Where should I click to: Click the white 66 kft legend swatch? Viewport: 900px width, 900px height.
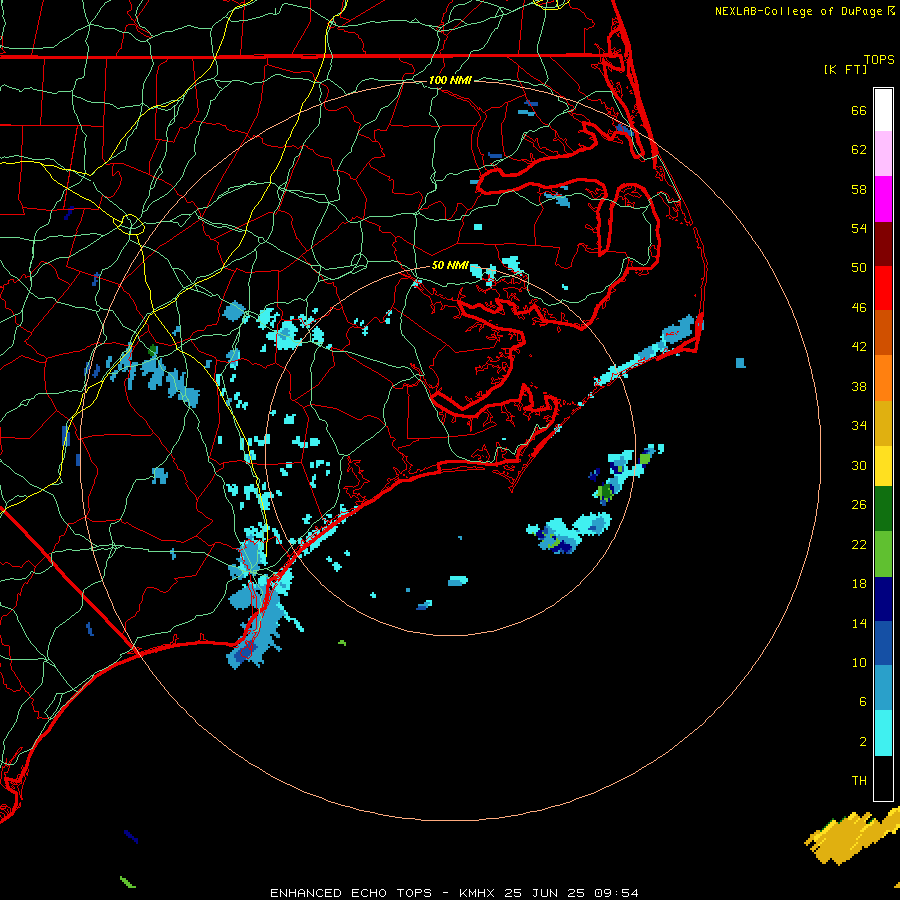click(x=883, y=110)
